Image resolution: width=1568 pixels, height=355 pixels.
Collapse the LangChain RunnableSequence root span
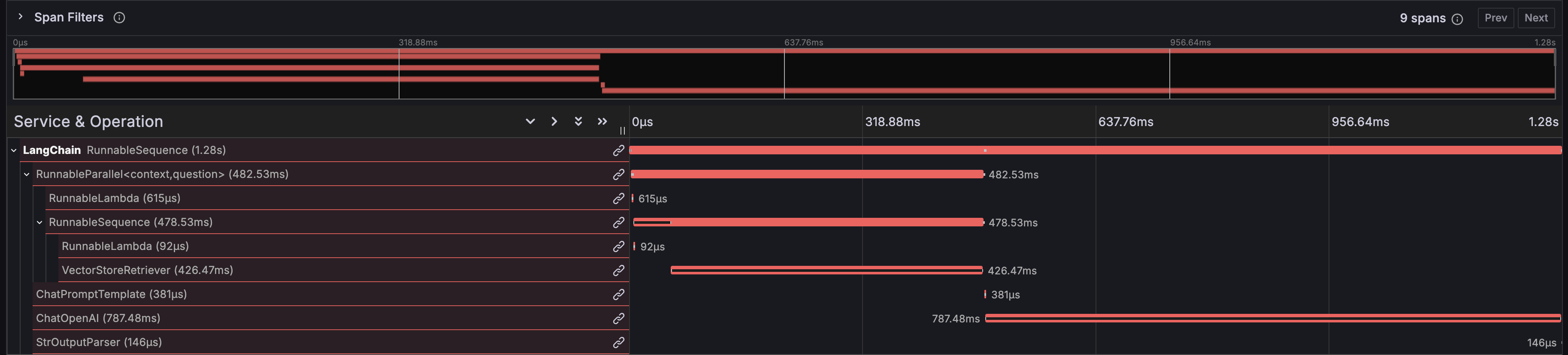tap(14, 150)
